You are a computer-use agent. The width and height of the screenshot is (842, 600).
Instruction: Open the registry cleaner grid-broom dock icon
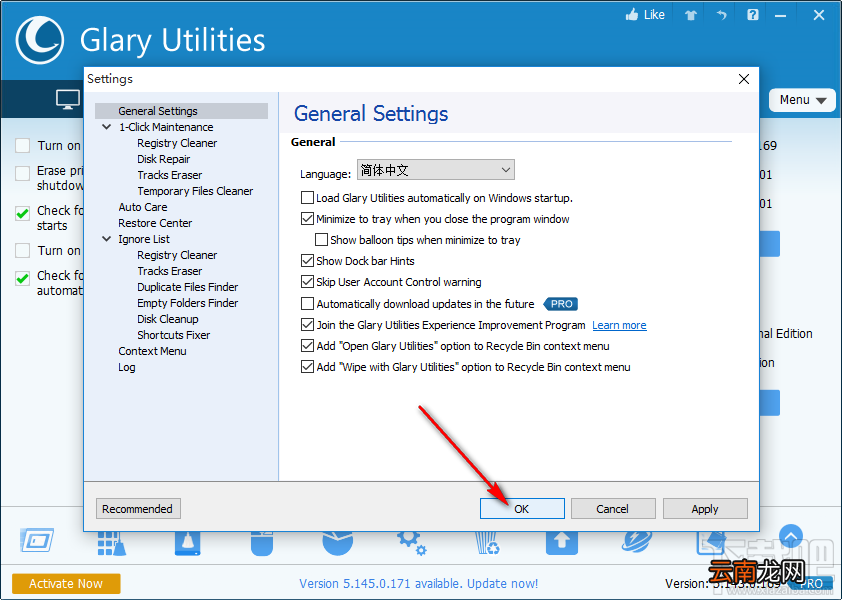[112, 543]
